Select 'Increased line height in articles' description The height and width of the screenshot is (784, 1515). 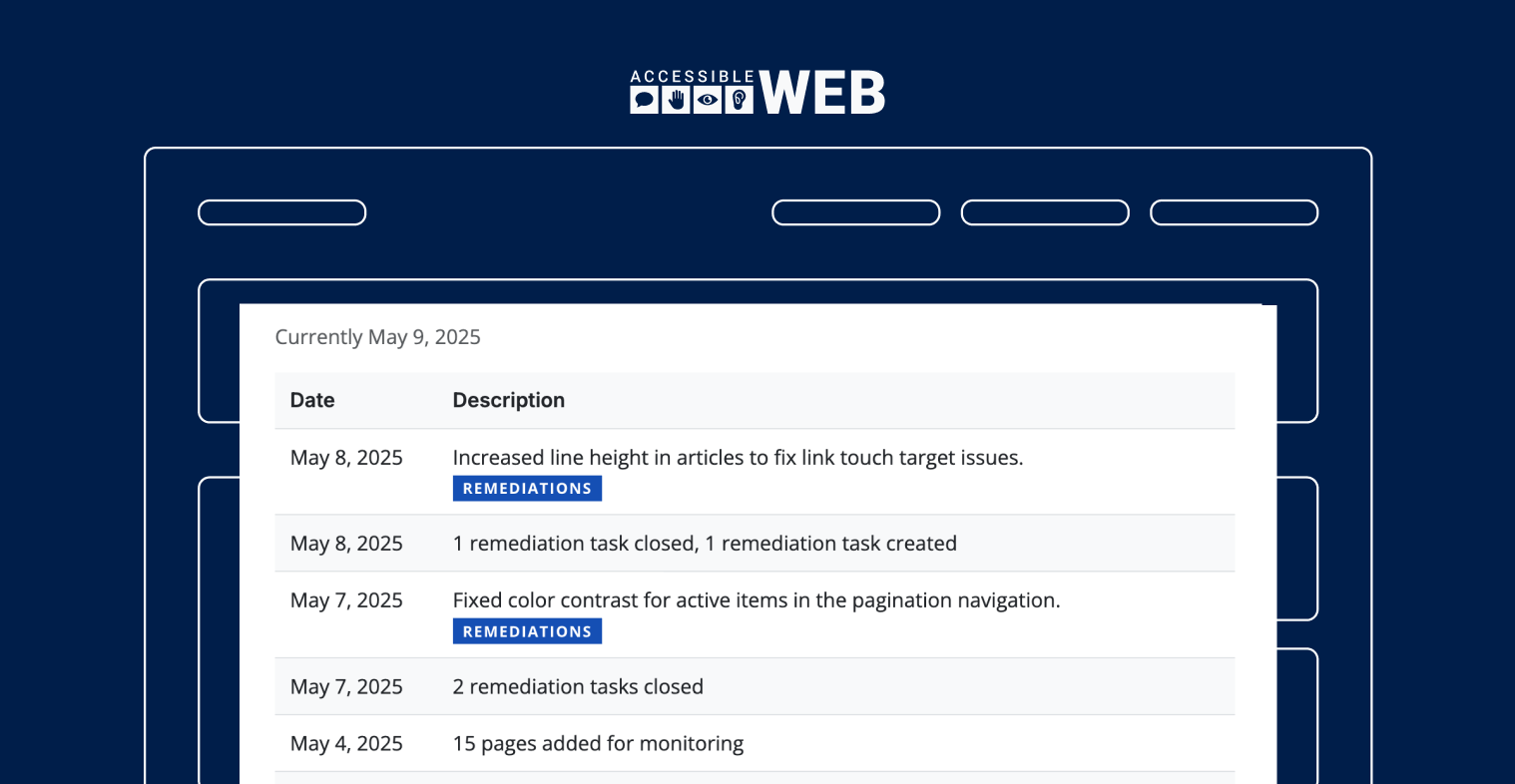point(738,458)
